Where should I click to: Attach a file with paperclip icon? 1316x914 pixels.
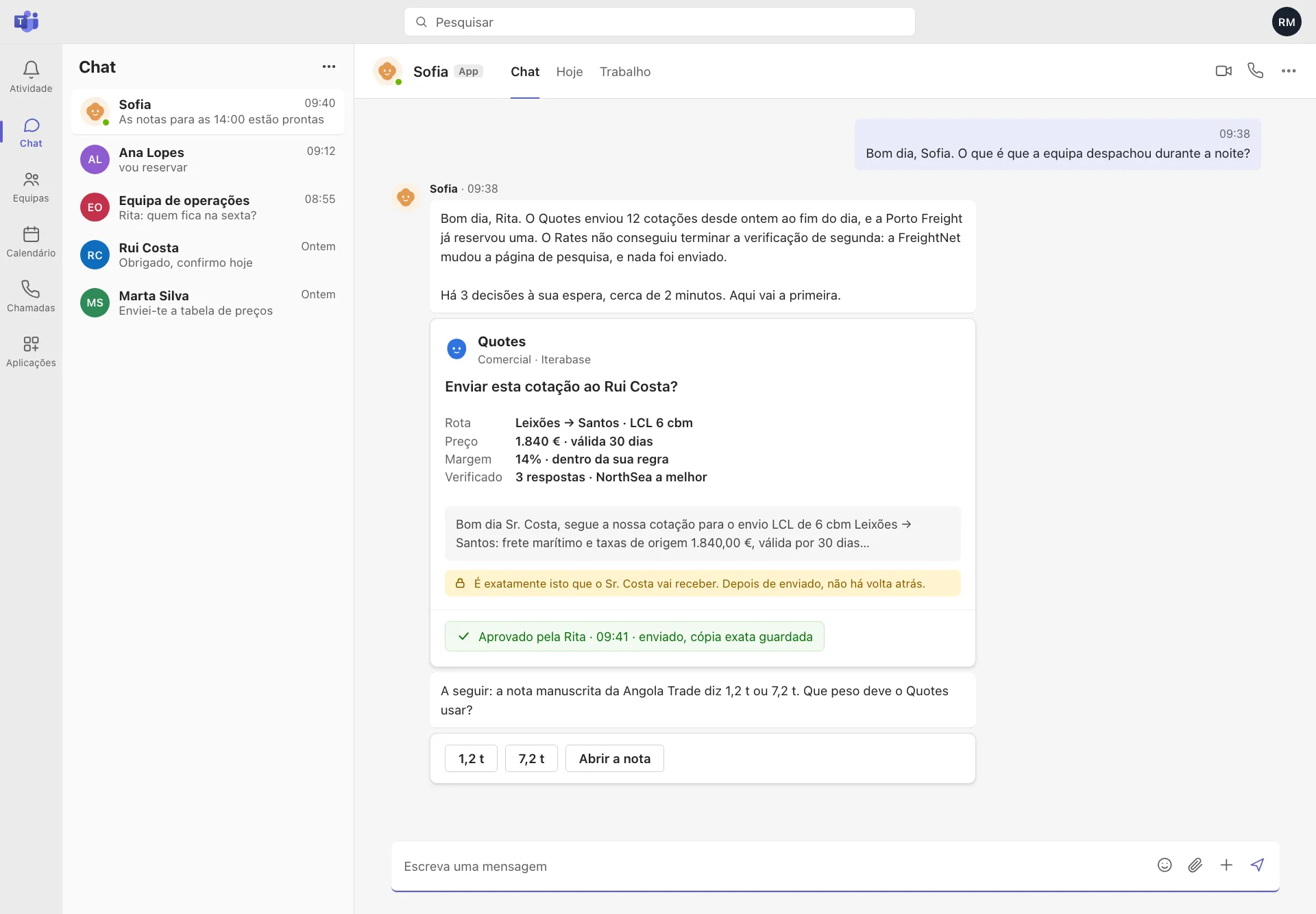[1195, 865]
